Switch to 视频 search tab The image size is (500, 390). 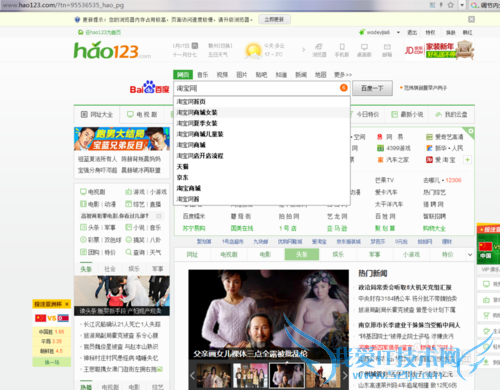(x=222, y=75)
